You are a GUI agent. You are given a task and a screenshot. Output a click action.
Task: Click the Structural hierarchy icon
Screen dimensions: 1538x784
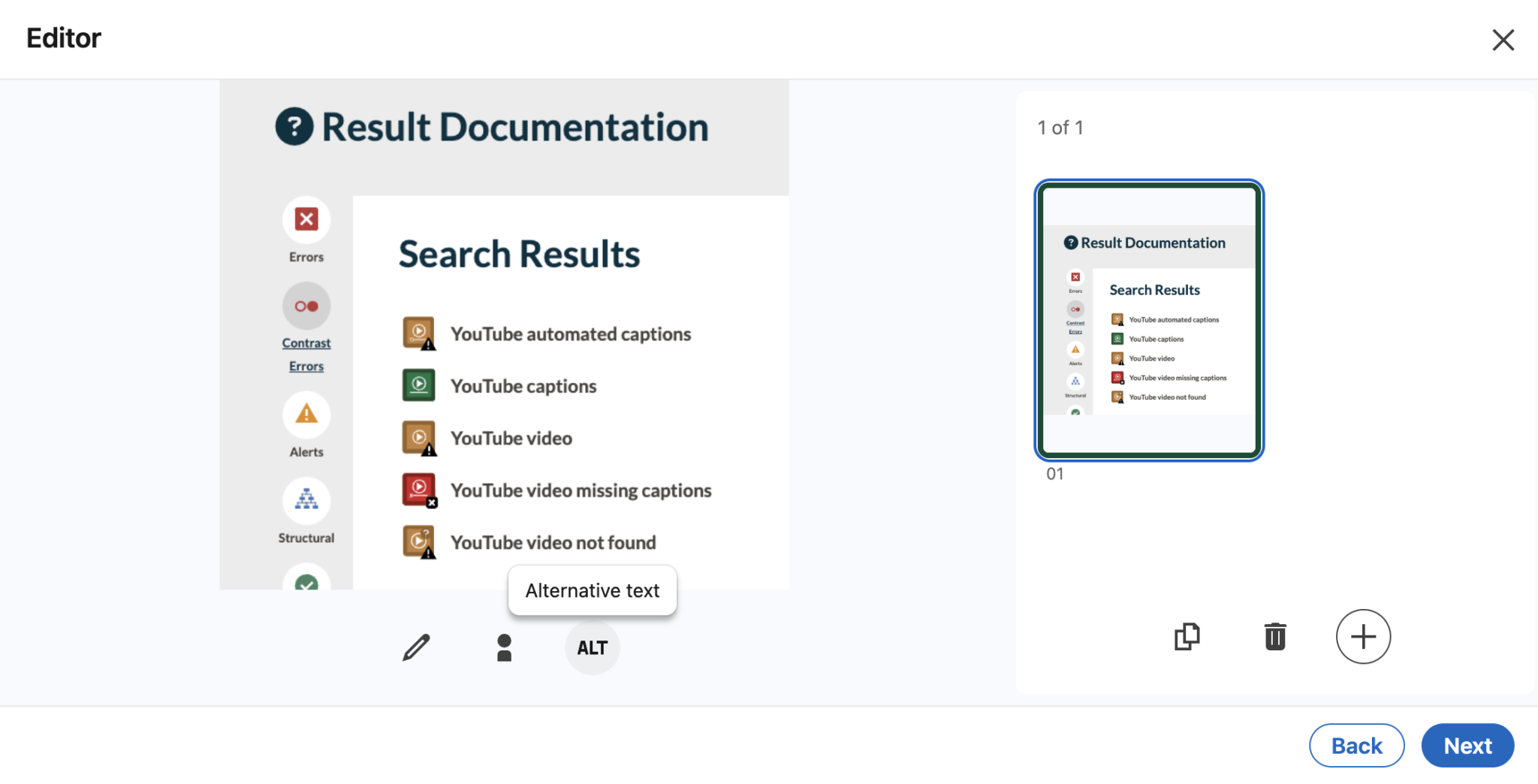[x=306, y=500]
